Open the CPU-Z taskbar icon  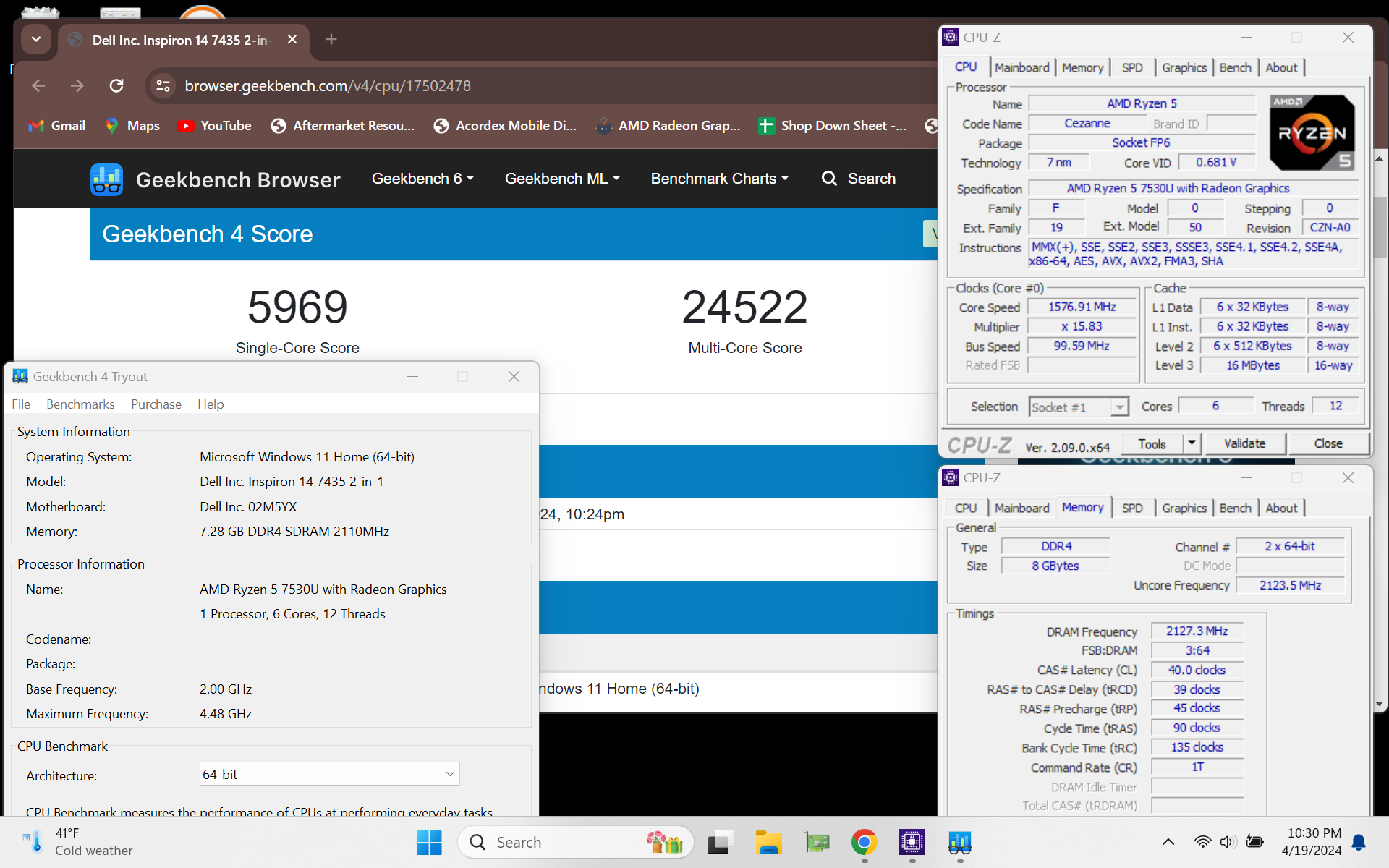(x=912, y=842)
